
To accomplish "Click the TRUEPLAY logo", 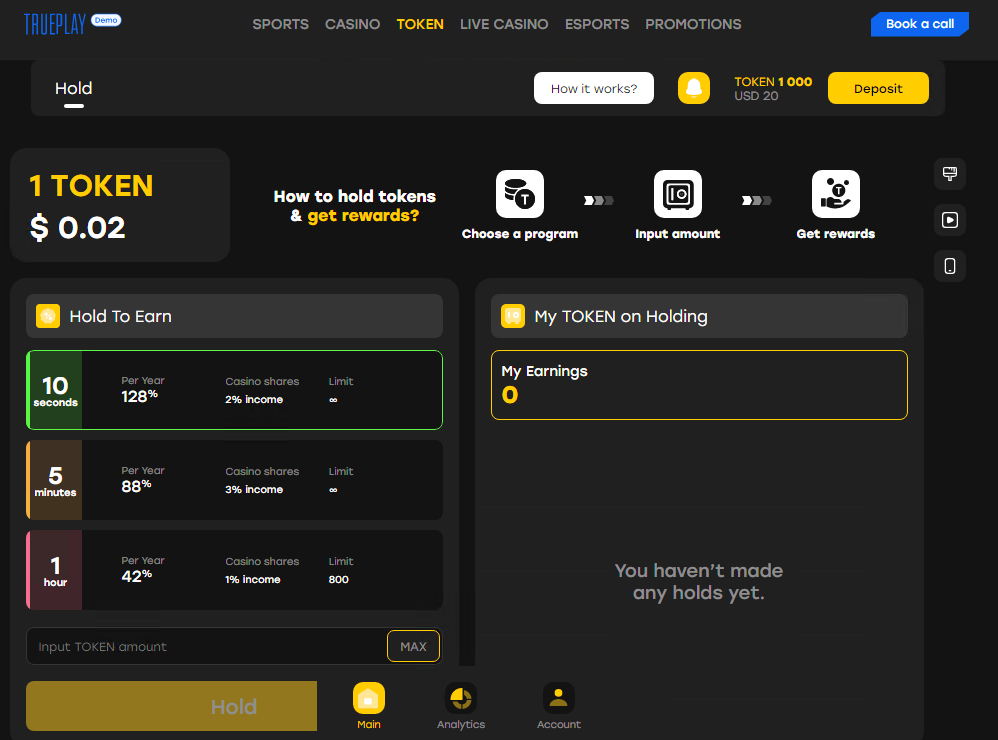I will [55, 24].
